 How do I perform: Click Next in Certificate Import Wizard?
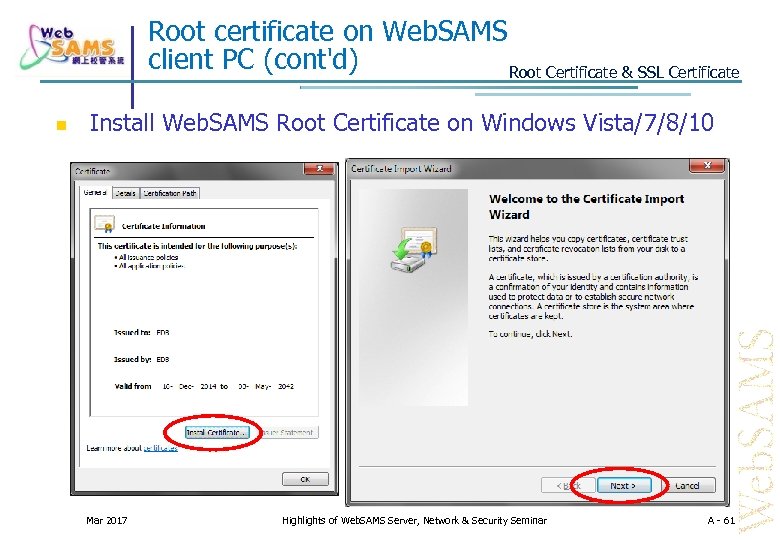[624, 485]
